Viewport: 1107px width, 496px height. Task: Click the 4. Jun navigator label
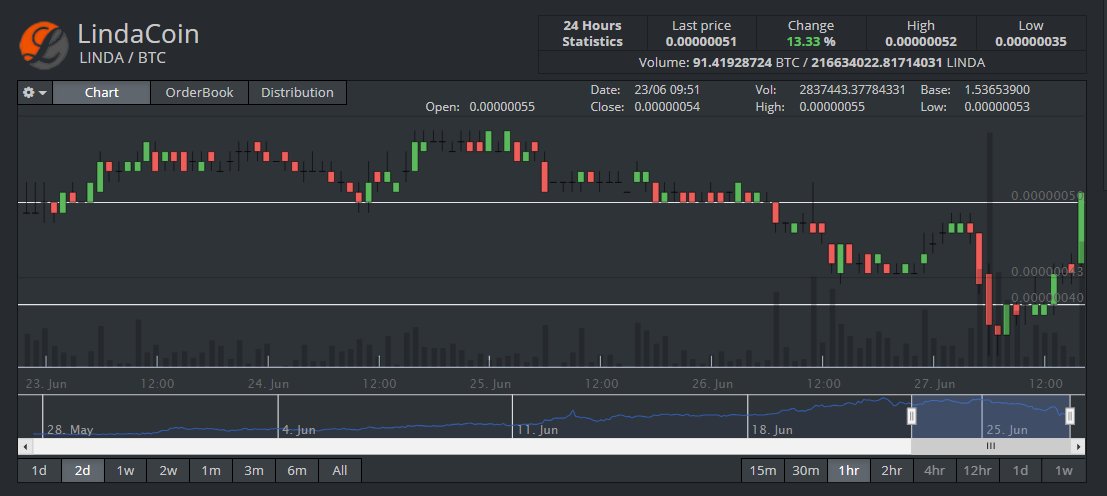tap(299, 430)
